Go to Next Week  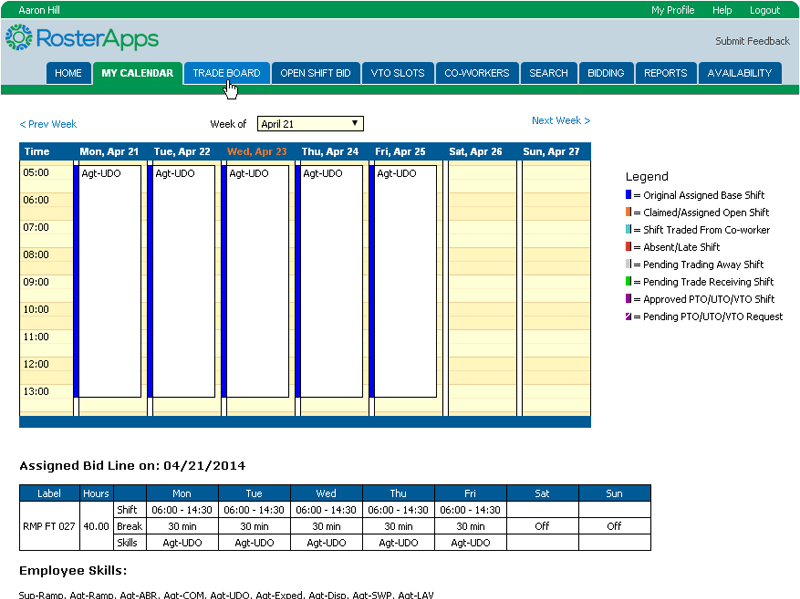560,121
